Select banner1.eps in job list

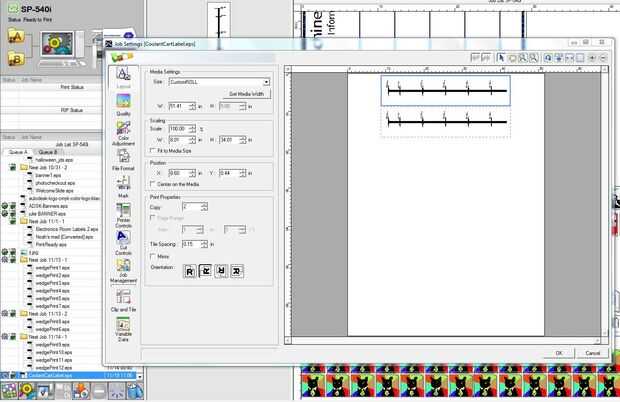[x=48, y=175]
